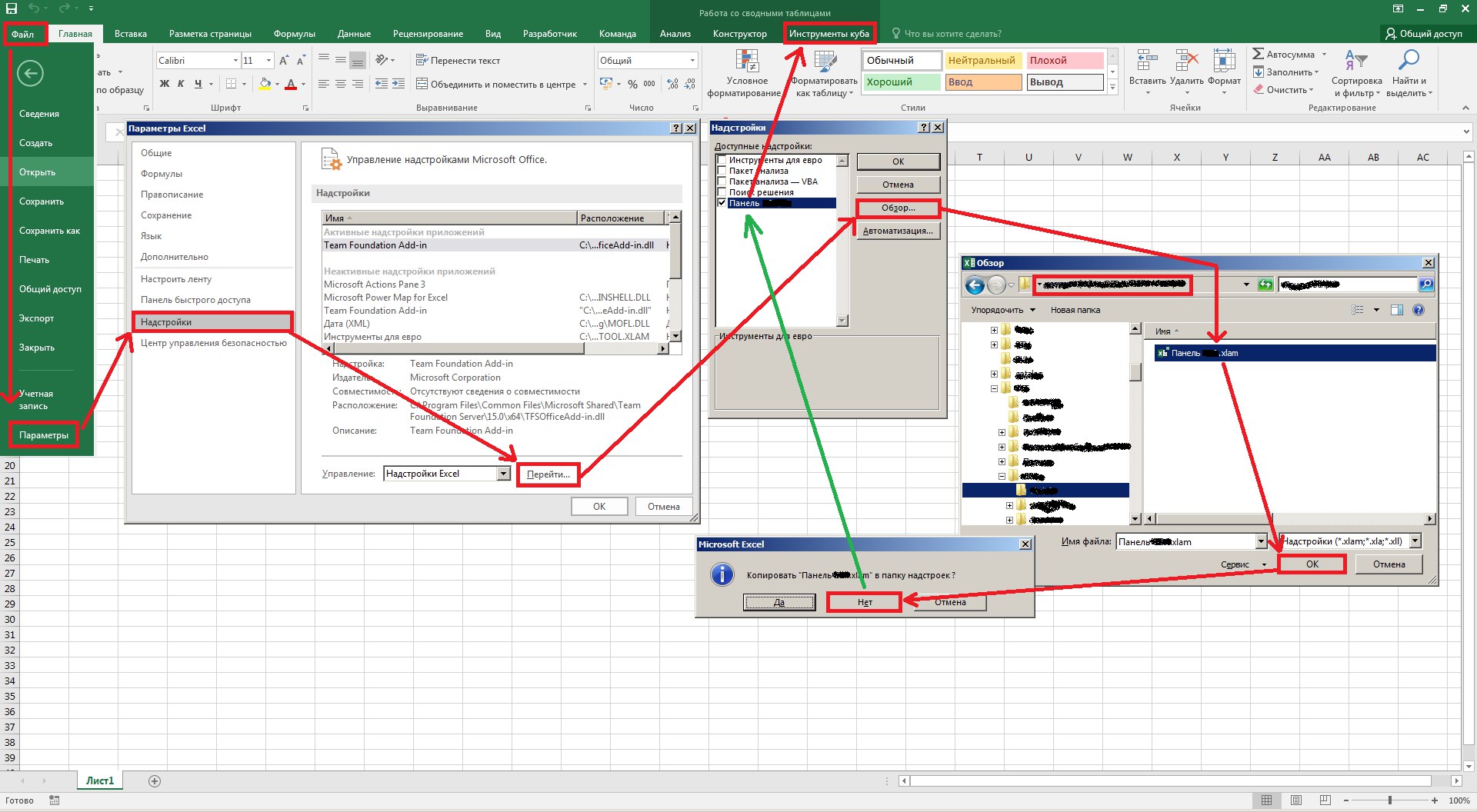Viewport: 1477px width, 812px height.
Task: Click Да in Microsoft Excel prompt
Action: tap(779, 602)
